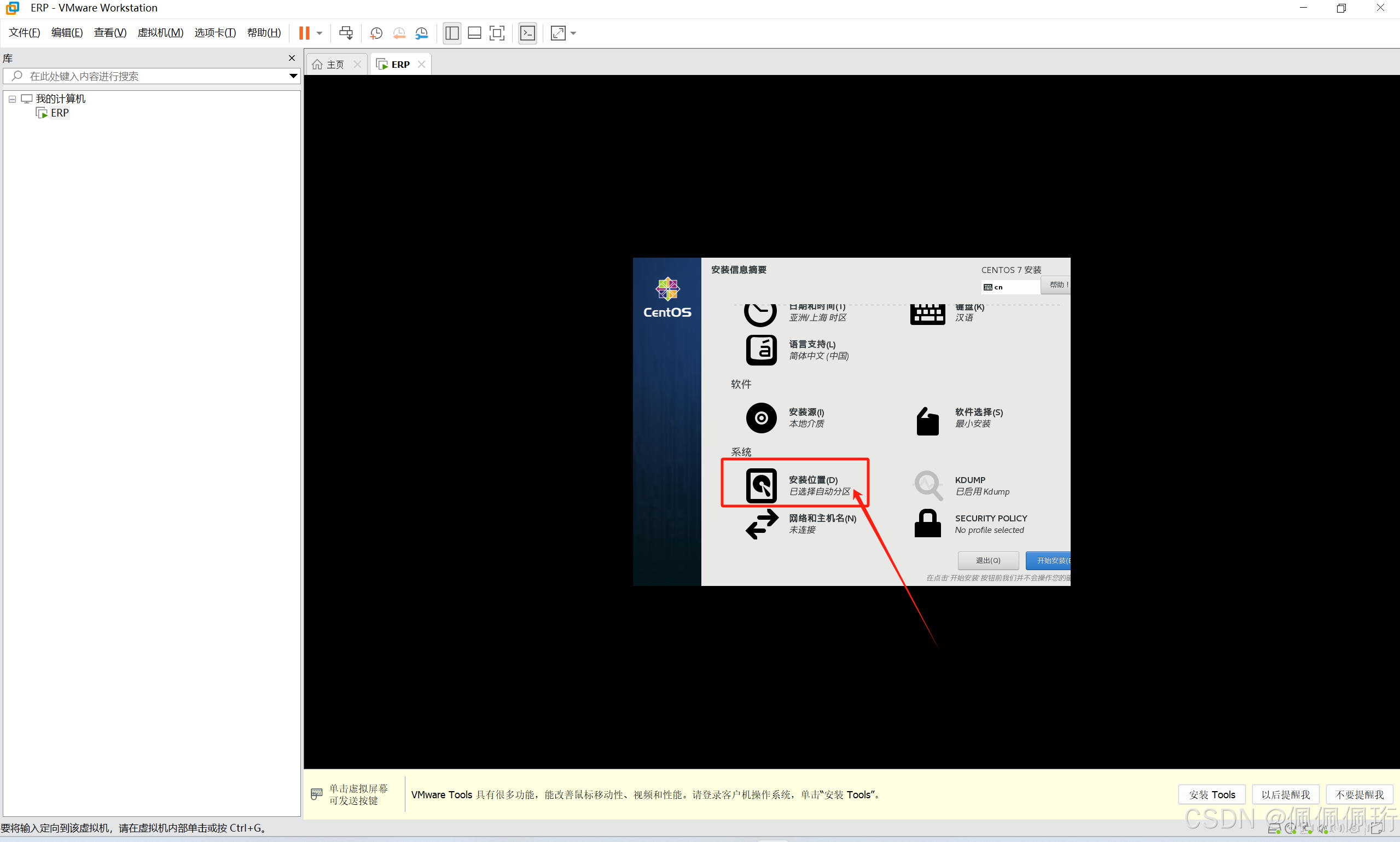This screenshot has width=1400, height=842.
Task: Select ERP virtual machine in library tree
Action: [x=59, y=113]
